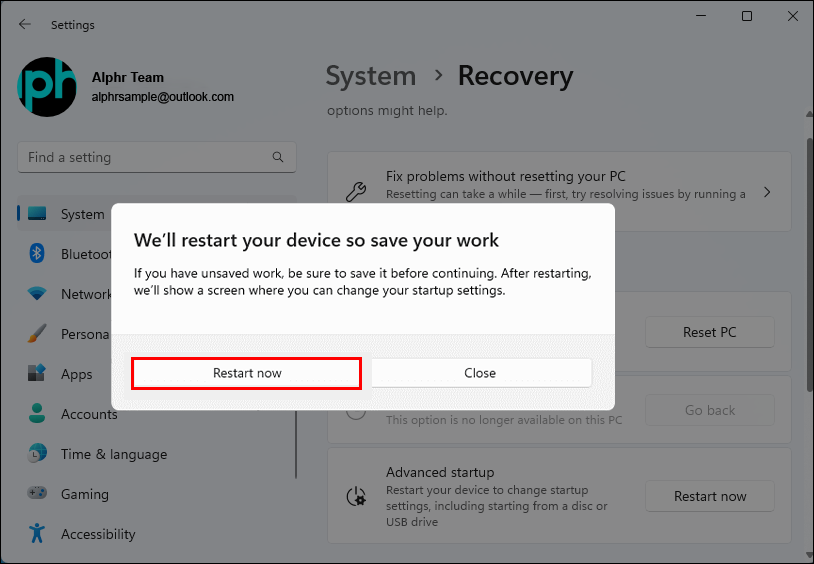Maximize the Settings window
The width and height of the screenshot is (814, 564).
pyautogui.click(x=746, y=16)
